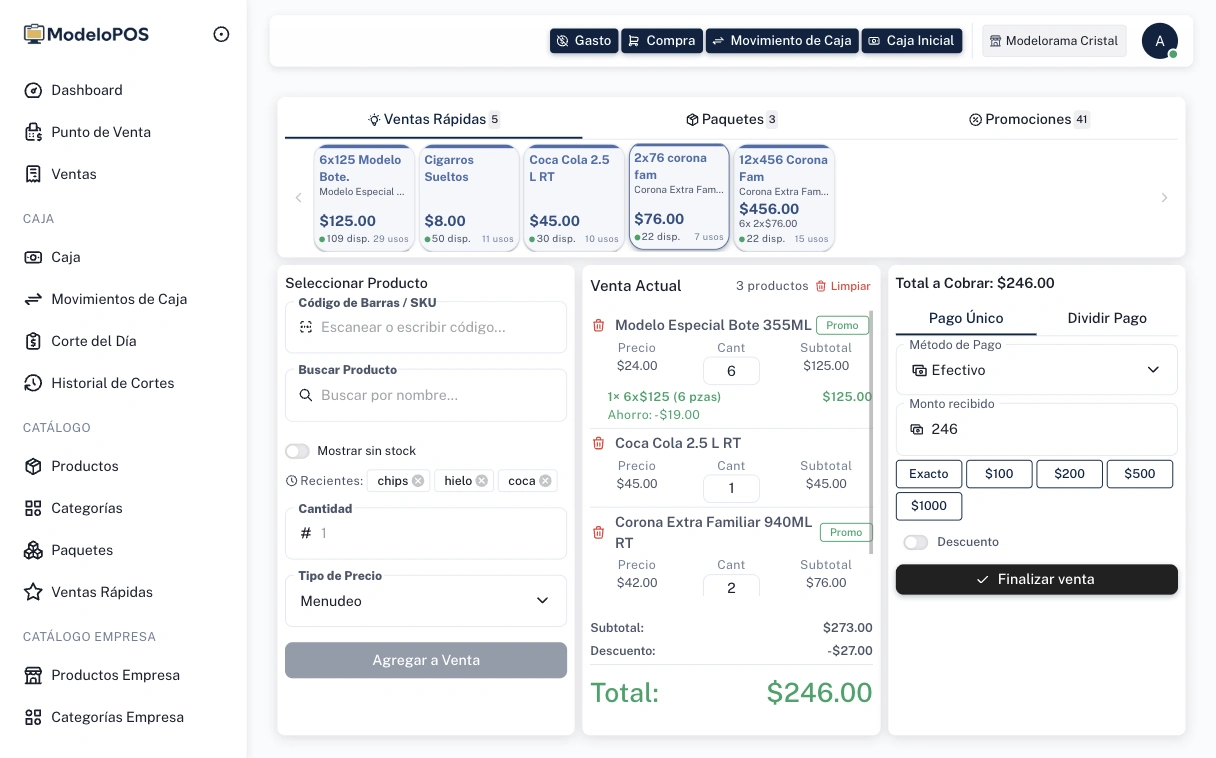Open Historial de Cortes in the sidebar
1216x758 pixels.
click(x=112, y=383)
